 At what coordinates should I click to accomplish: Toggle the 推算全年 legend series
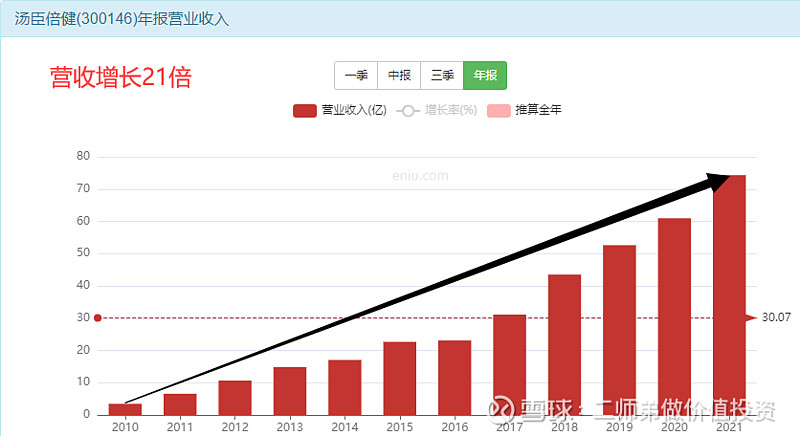pos(524,110)
